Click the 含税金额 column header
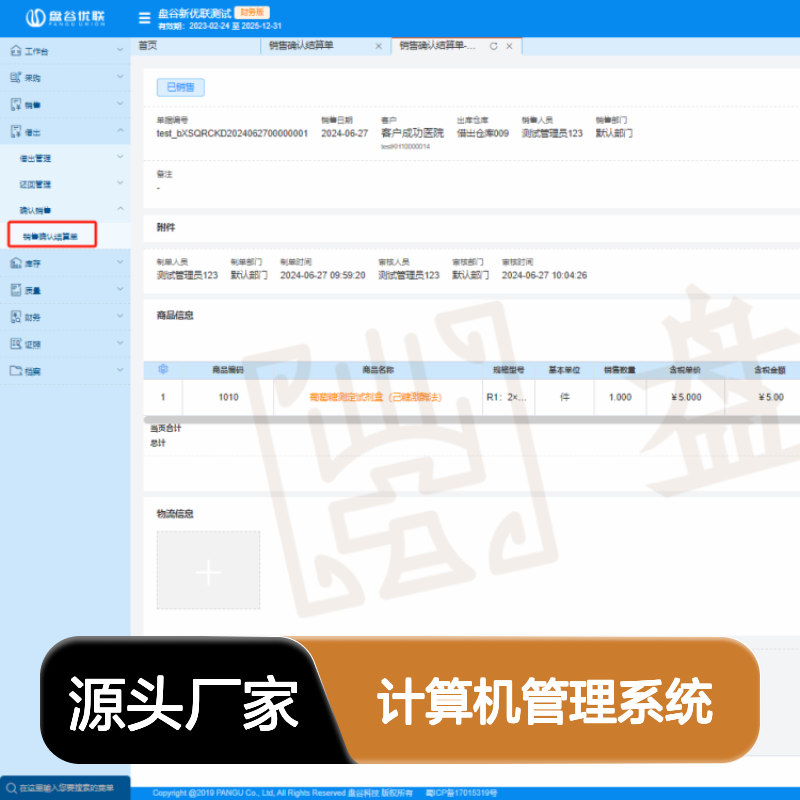800x800 pixels. (x=770, y=370)
